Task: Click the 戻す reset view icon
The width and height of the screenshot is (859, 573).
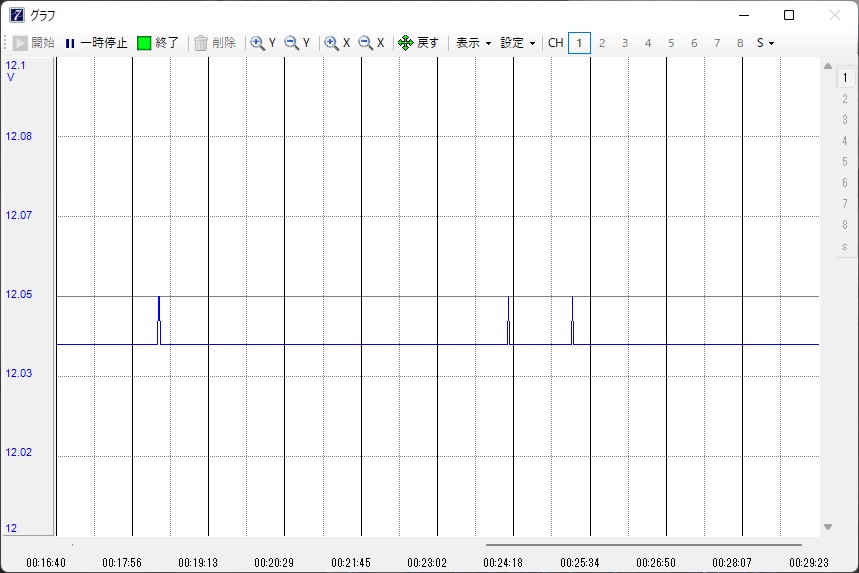Action: pyautogui.click(x=406, y=43)
